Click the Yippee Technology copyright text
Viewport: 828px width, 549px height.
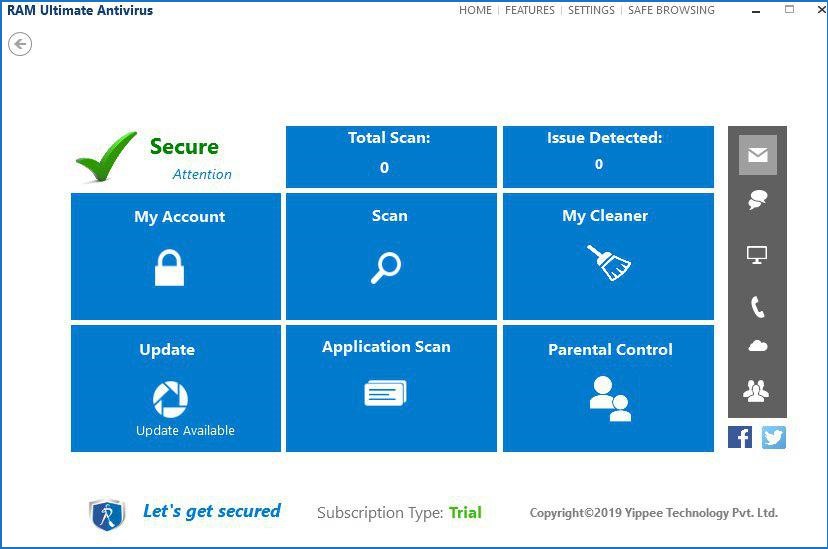[x=654, y=513]
